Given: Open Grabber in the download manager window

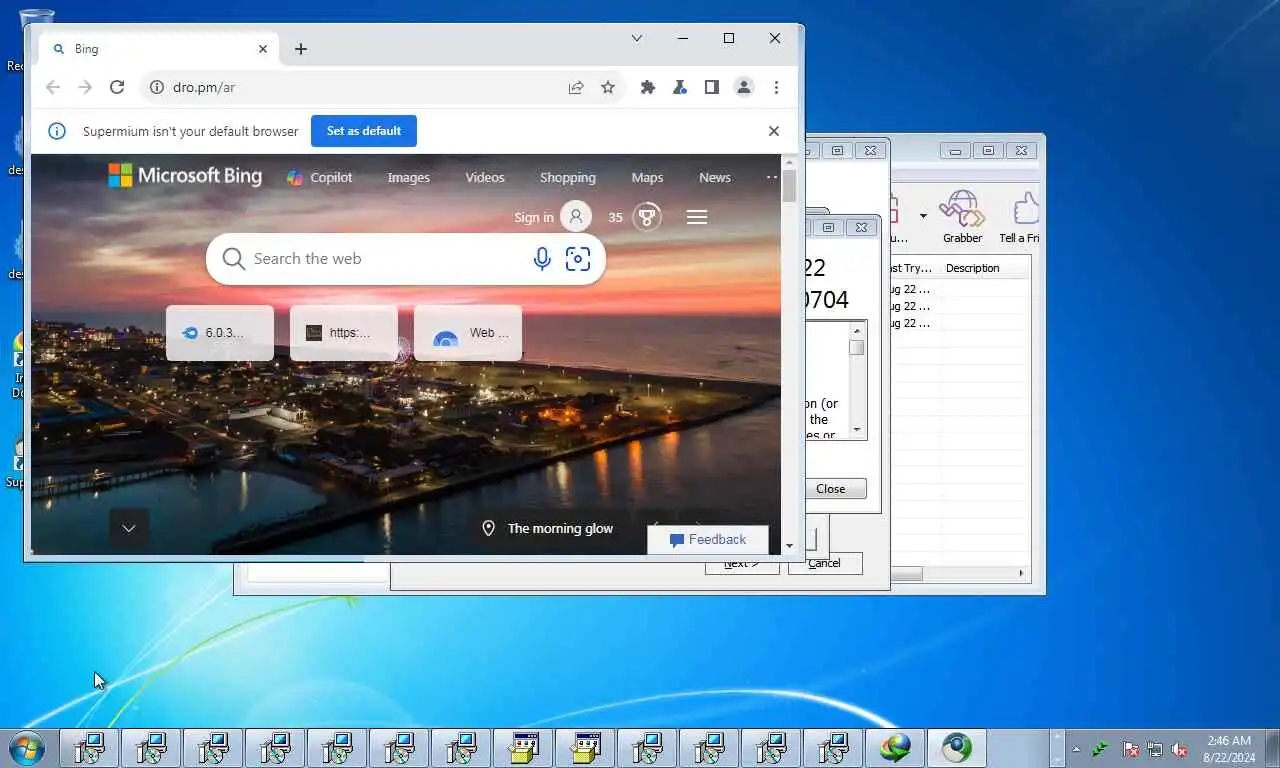Looking at the screenshot, I should click(962, 217).
